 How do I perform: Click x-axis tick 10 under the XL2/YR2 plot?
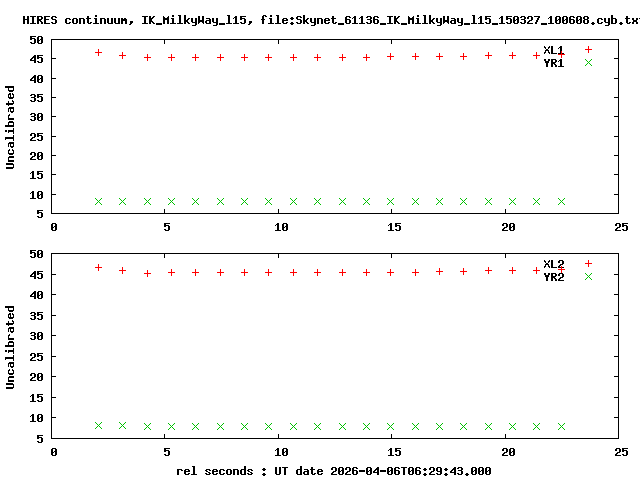pyautogui.click(x=281, y=452)
